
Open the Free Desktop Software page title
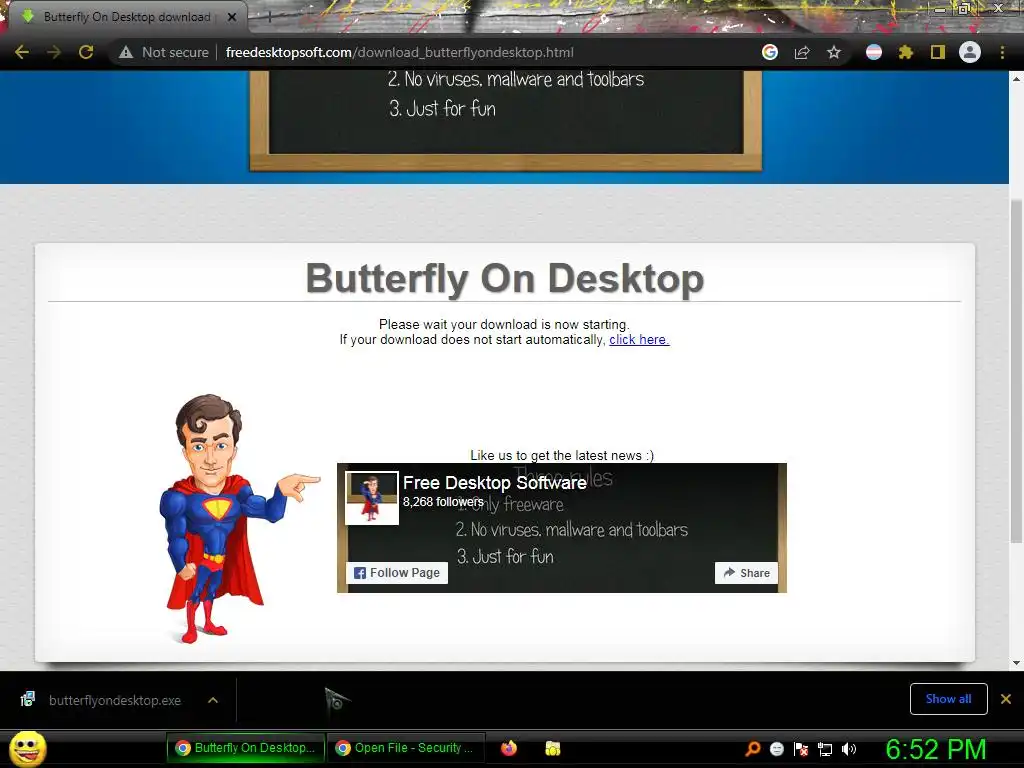(x=494, y=483)
